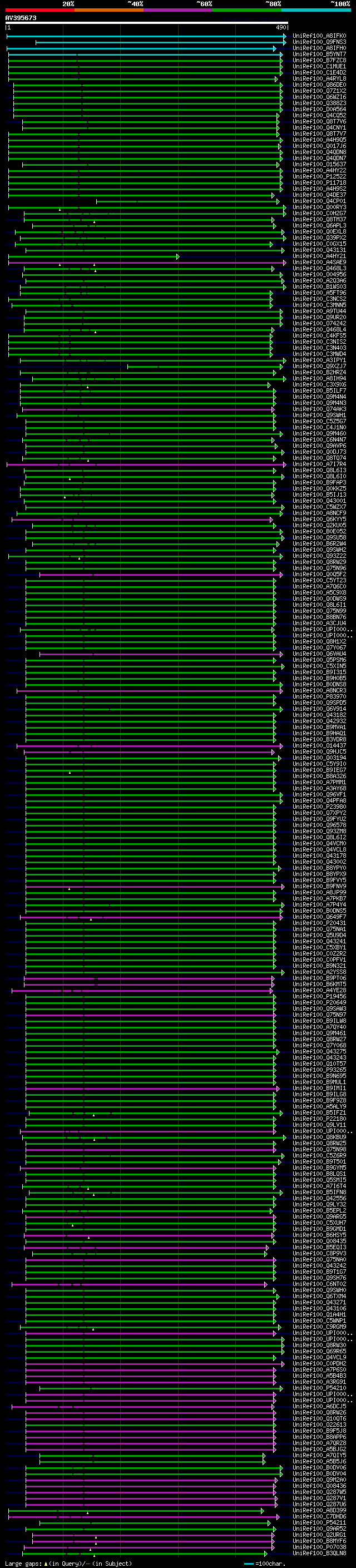Select hit label UniRef100_Q4QDN8
Image resolution: width=356 pixels, height=1568 pixels.
click(319, 152)
